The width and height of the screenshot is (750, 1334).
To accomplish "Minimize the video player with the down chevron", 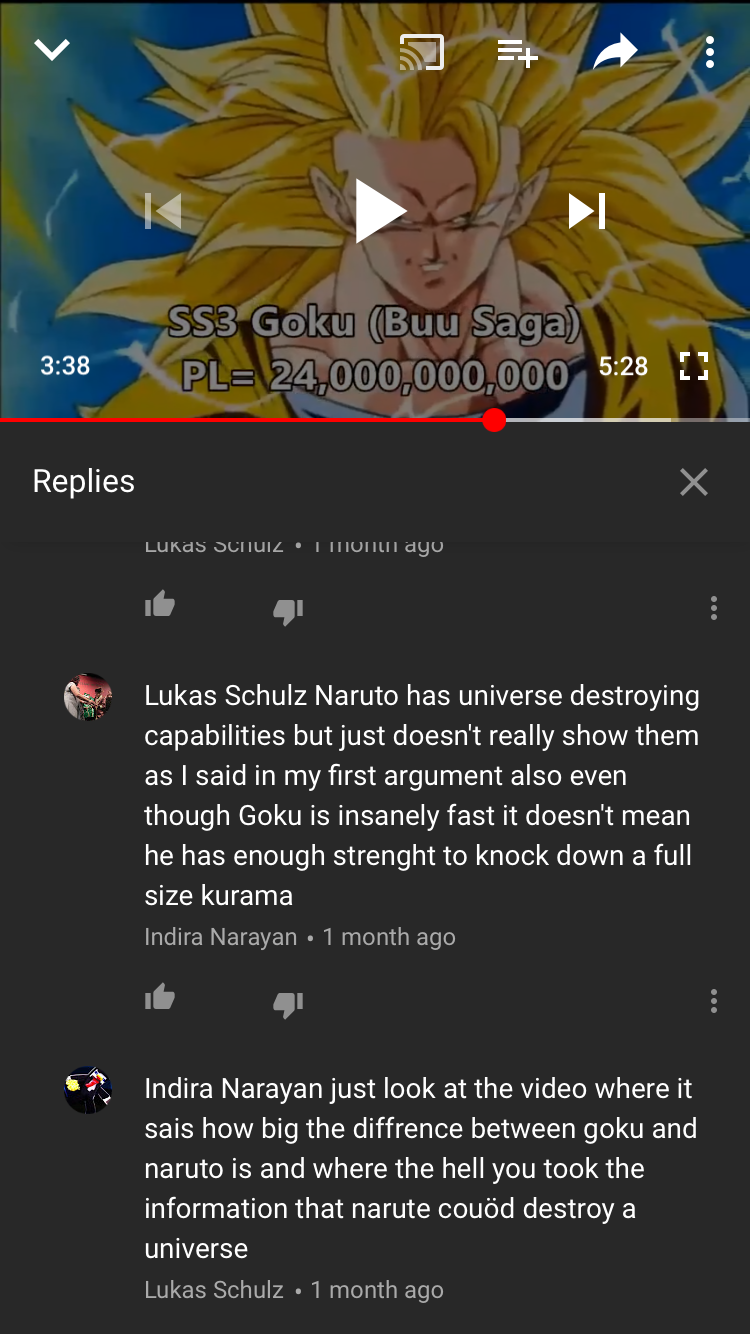I will pos(52,50).
